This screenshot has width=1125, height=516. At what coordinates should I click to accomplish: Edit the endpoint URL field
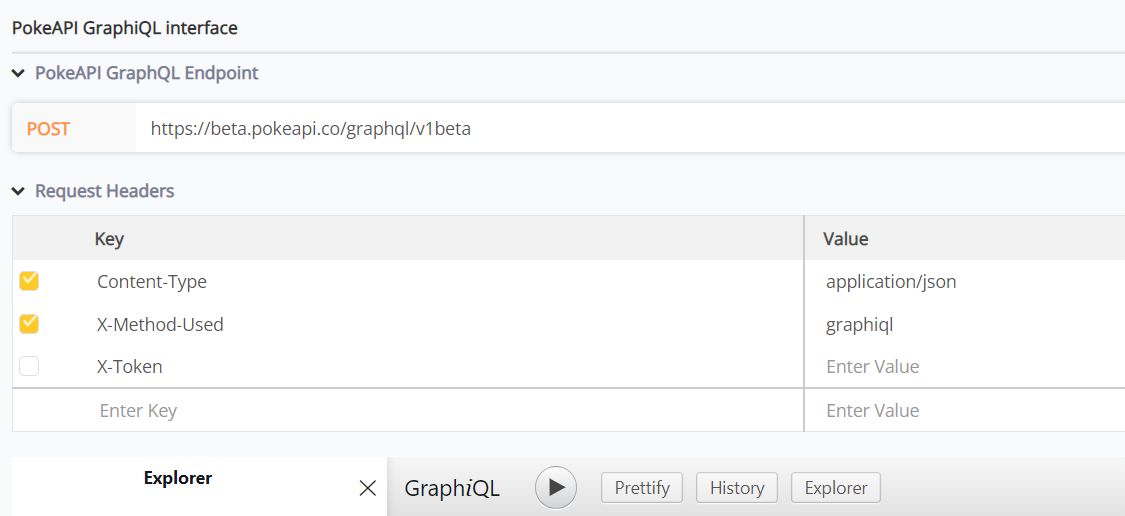coord(630,128)
